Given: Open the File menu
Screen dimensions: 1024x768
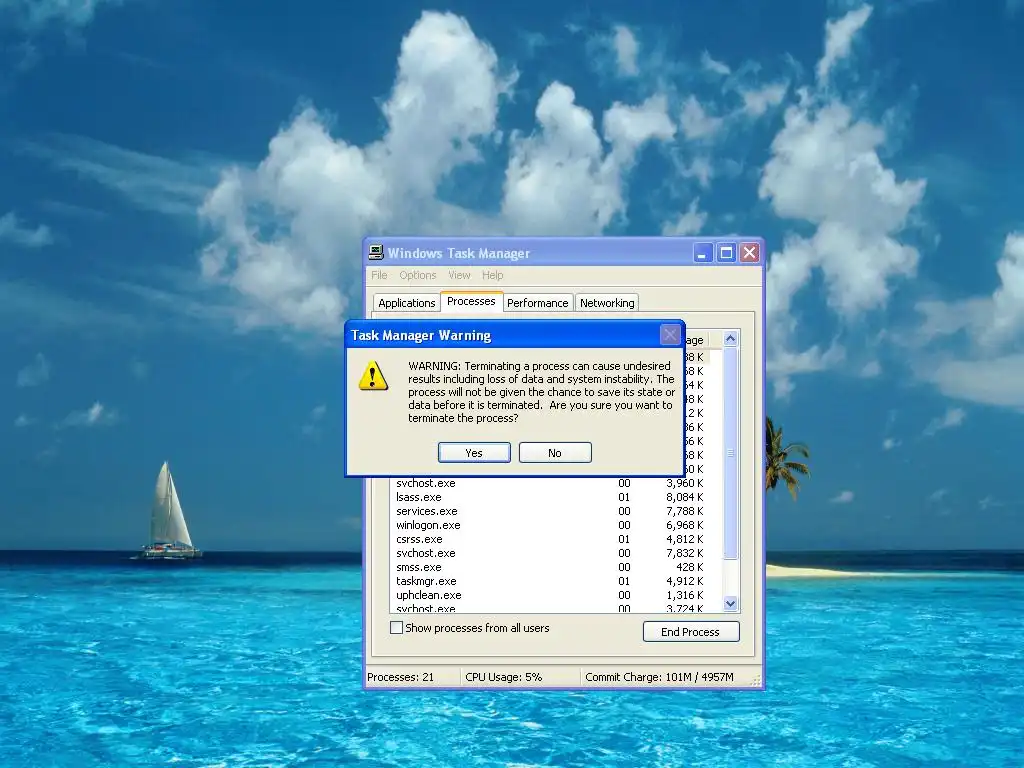Looking at the screenshot, I should [379, 275].
